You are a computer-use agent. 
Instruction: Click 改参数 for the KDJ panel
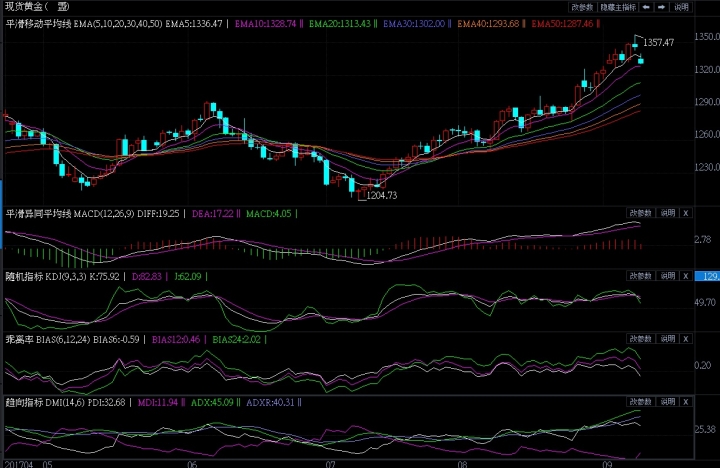(640, 276)
